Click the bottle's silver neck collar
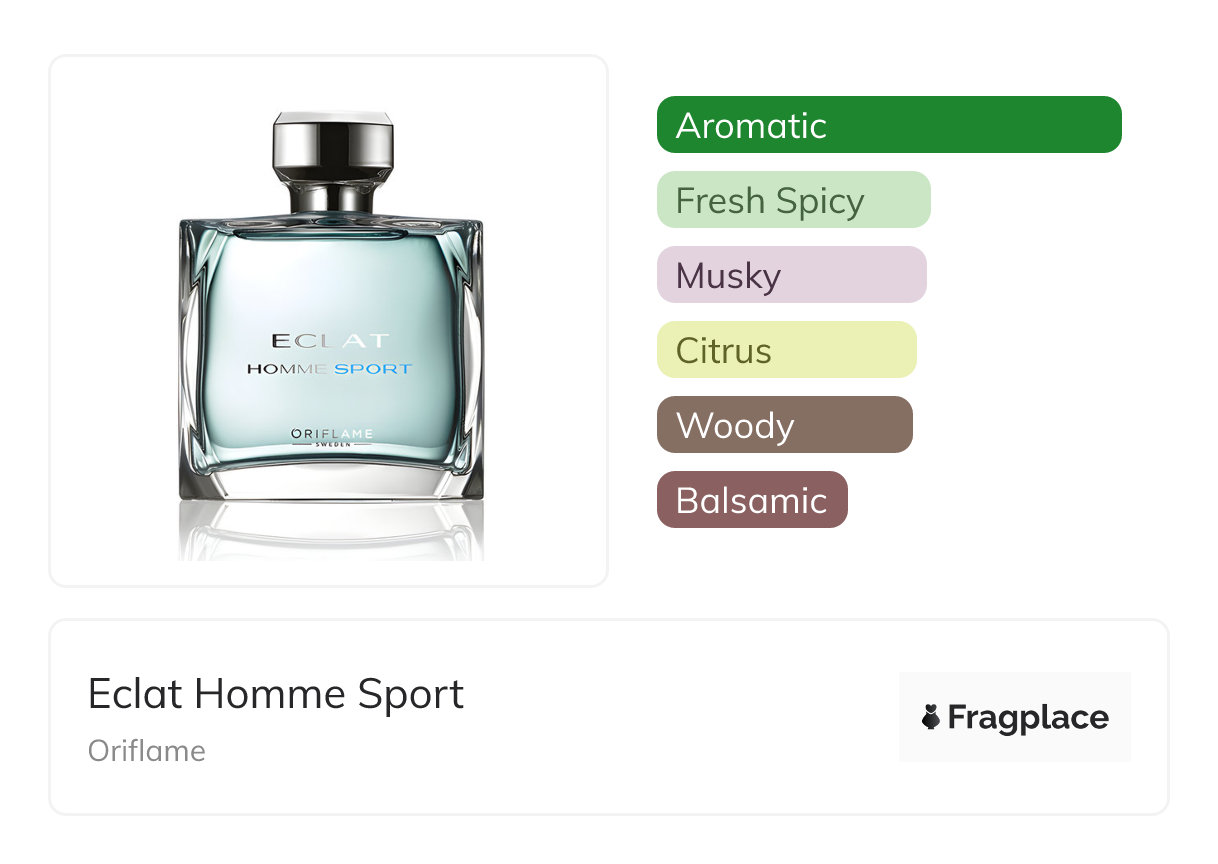Image resolution: width=1218 pixels, height=864 pixels. [x=333, y=197]
